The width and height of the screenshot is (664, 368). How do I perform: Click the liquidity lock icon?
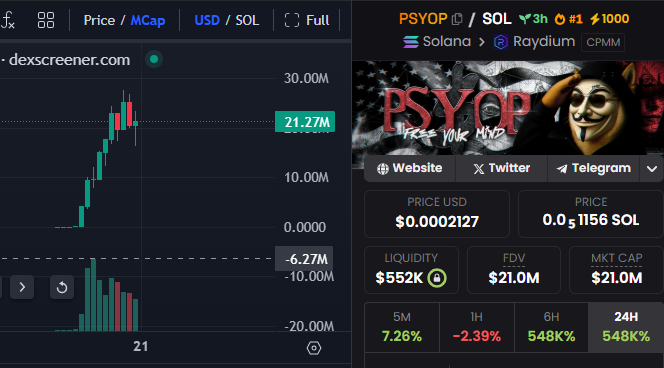(437, 278)
